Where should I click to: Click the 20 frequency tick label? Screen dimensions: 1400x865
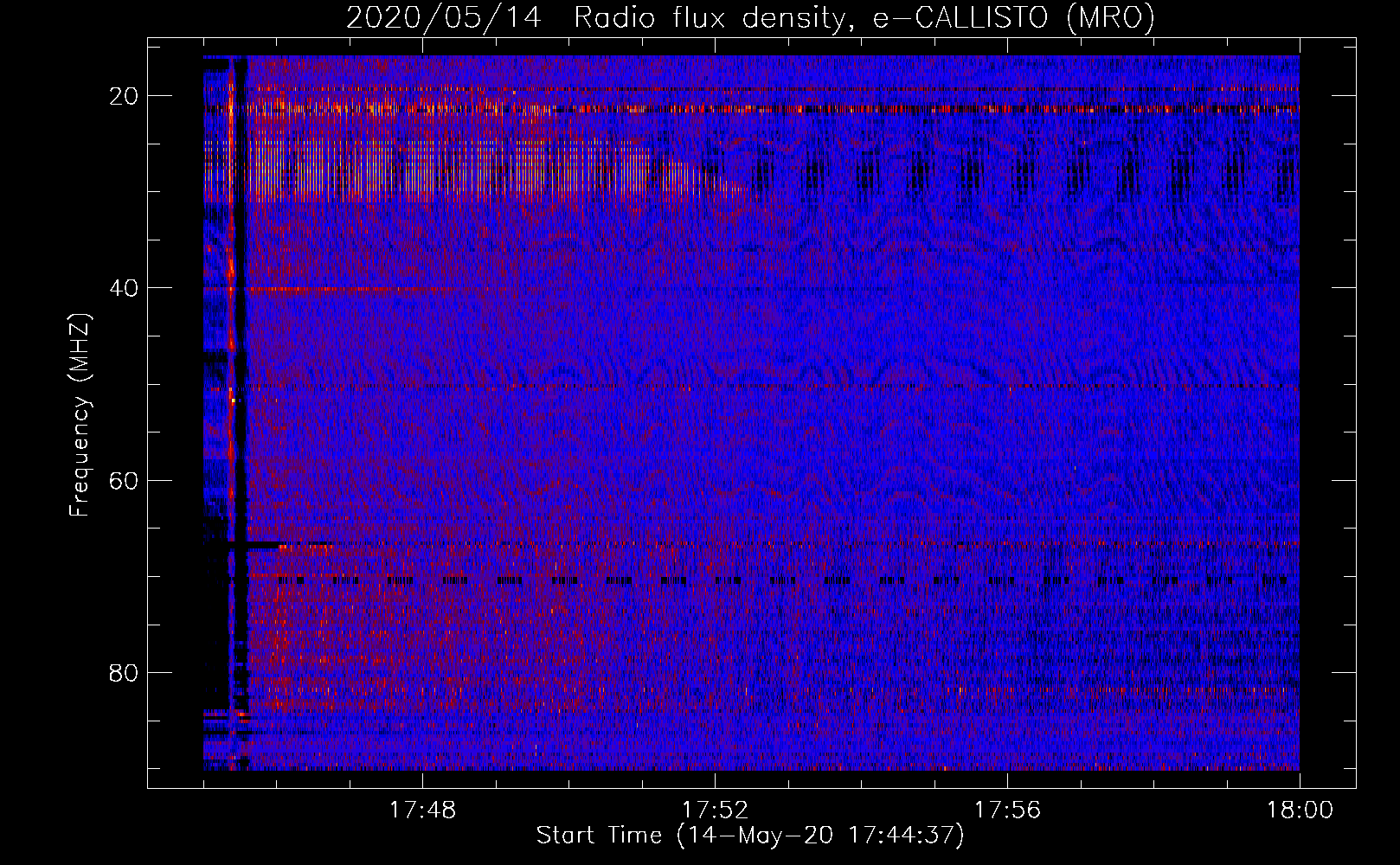tap(125, 96)
